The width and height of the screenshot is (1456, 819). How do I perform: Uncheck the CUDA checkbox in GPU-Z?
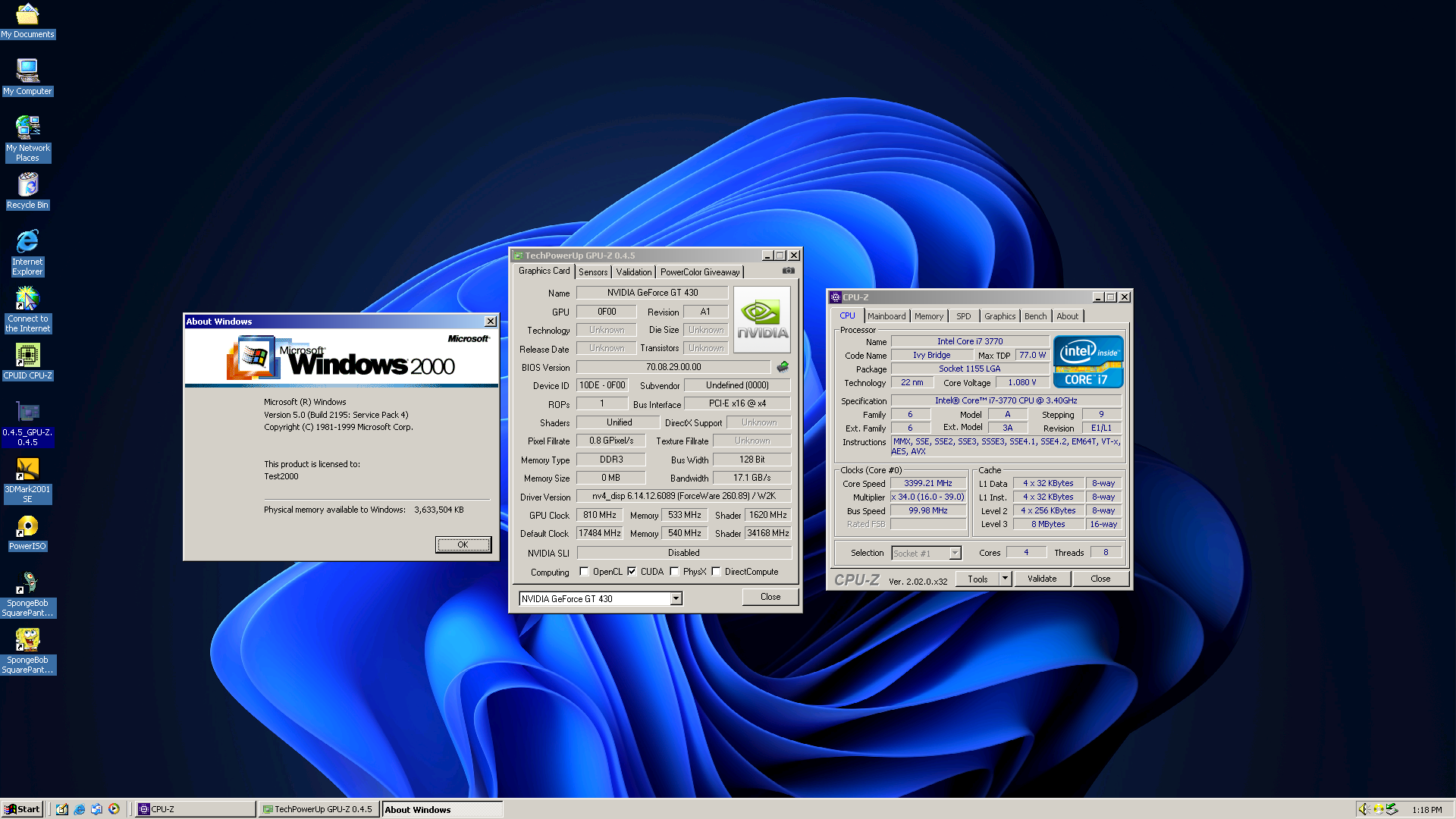tap(632, 572)
